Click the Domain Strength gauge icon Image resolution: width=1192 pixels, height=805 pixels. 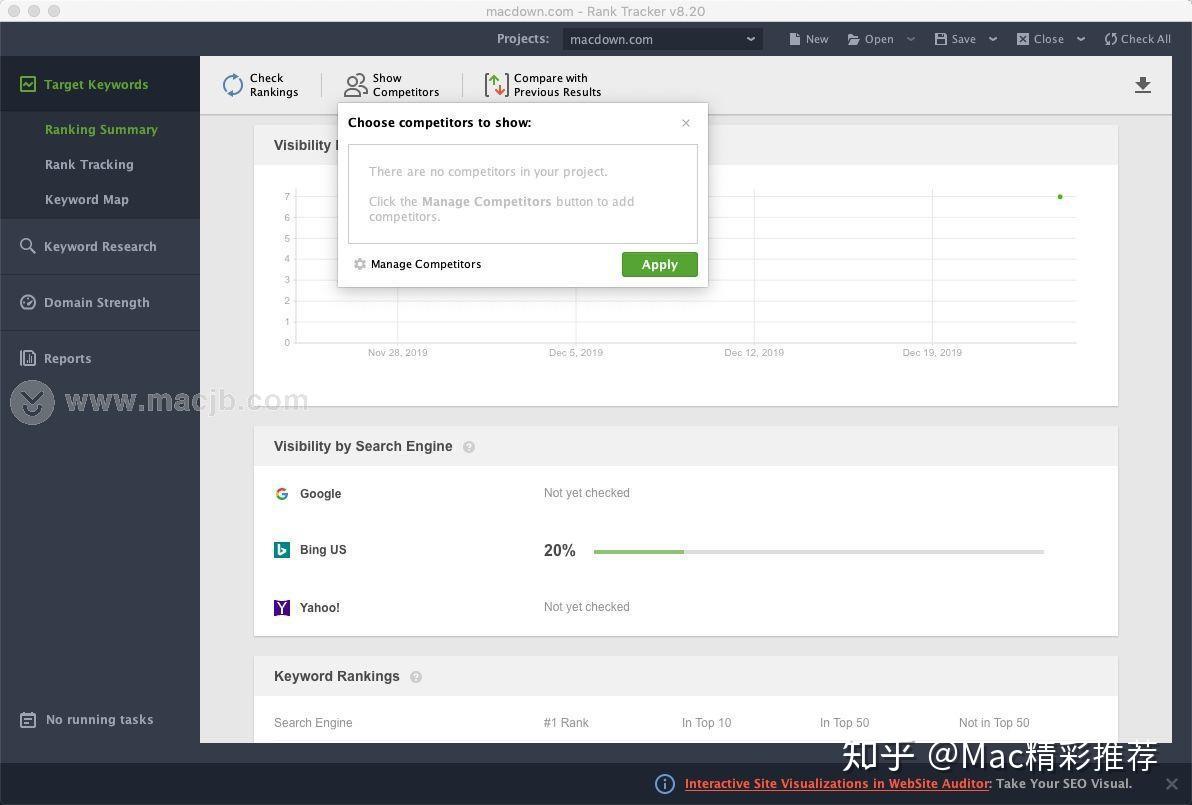point(28,302)
